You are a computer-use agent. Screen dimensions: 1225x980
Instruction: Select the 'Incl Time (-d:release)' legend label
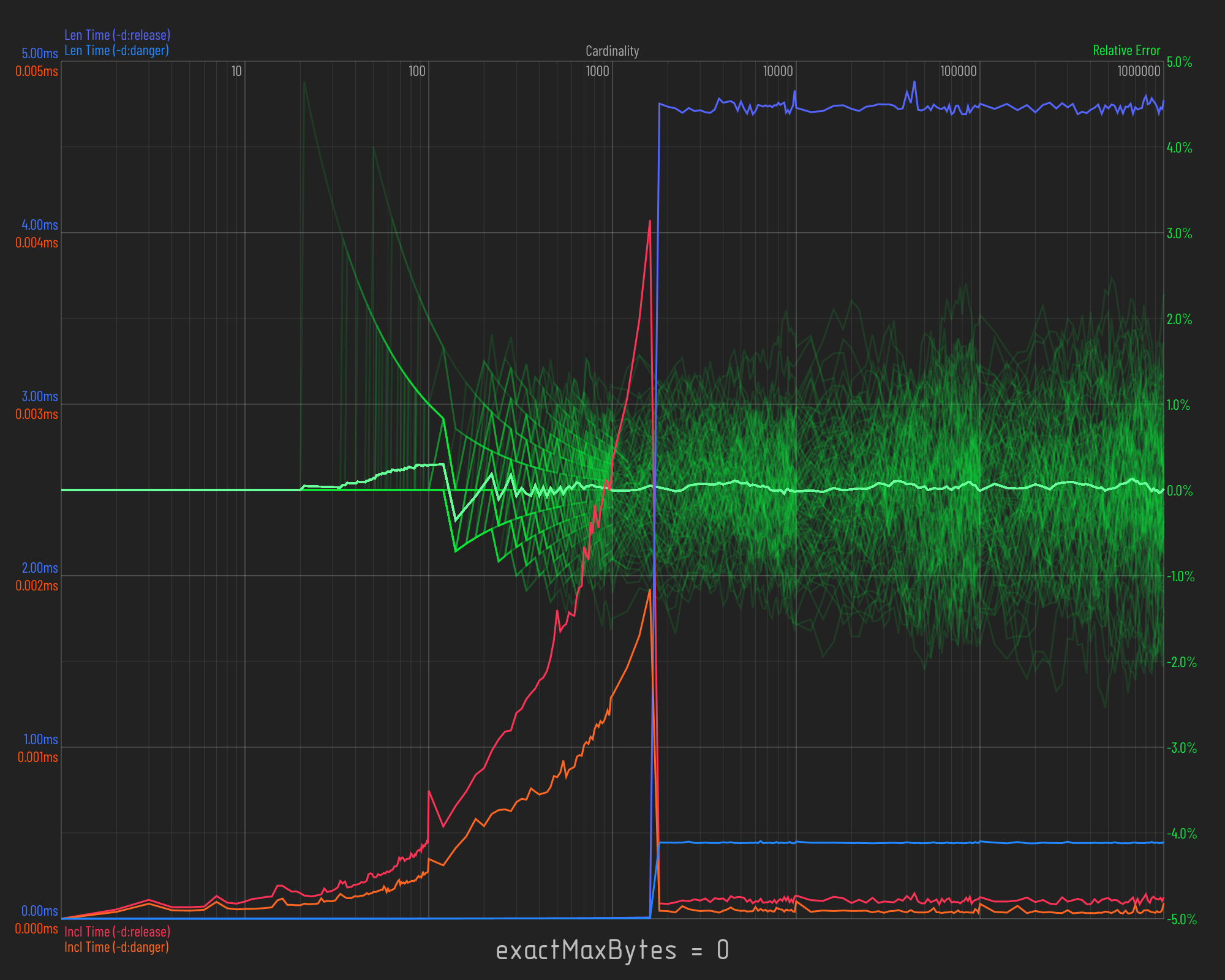[x=117, y=932]
